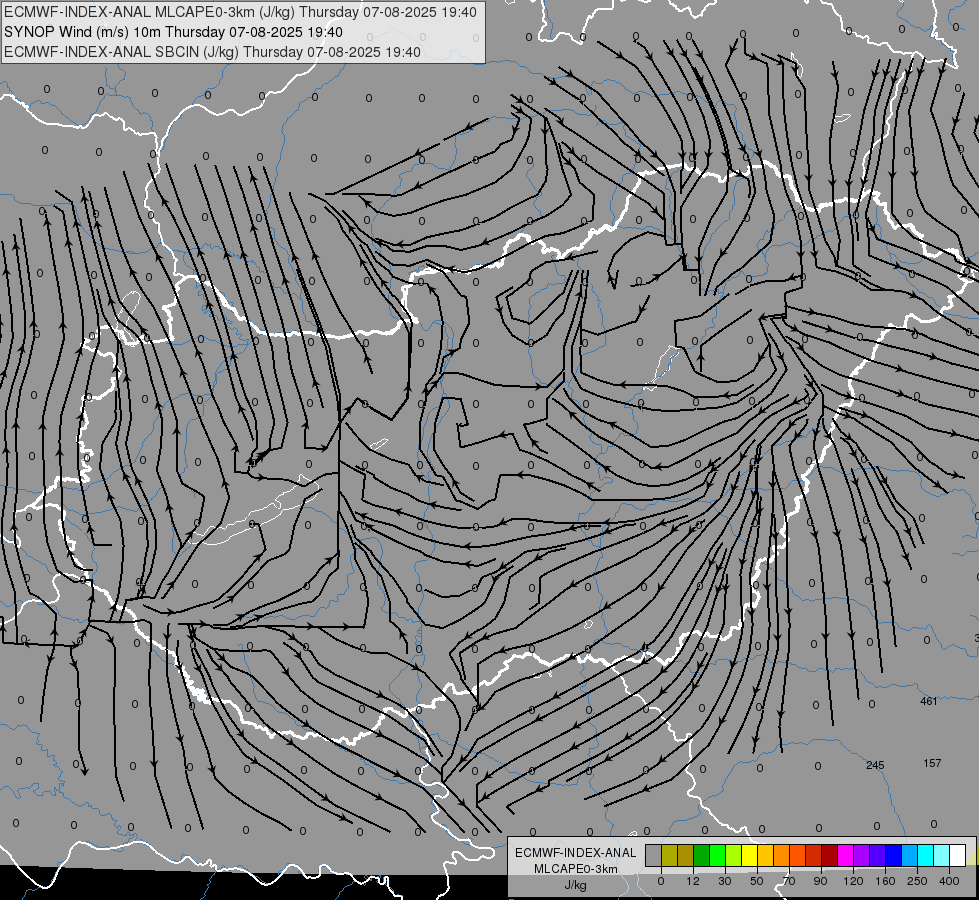Select the pure blue legend swatch

(x=893, y=856)
